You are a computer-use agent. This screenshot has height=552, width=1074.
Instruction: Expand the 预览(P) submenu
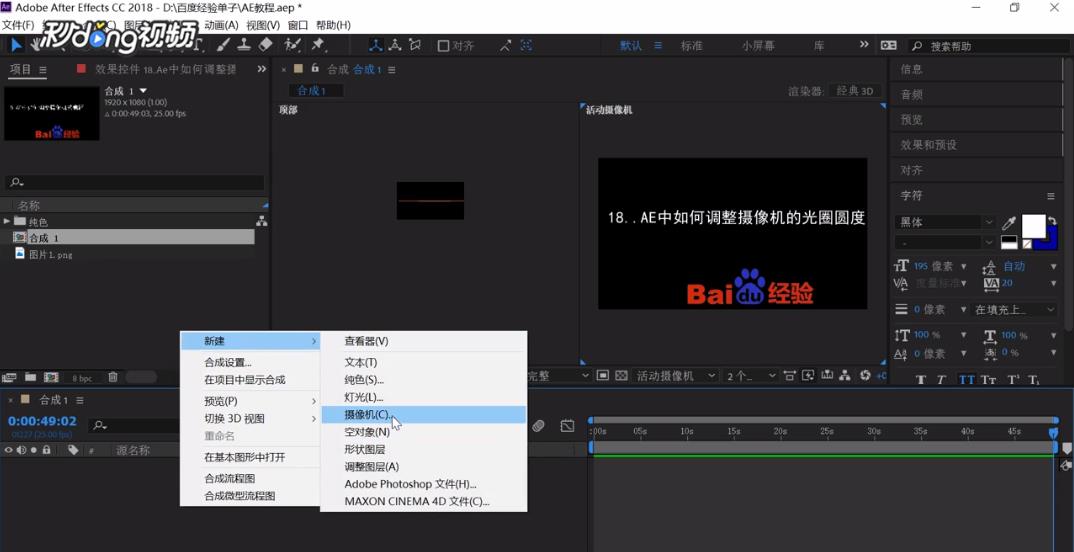click(251, 401)
